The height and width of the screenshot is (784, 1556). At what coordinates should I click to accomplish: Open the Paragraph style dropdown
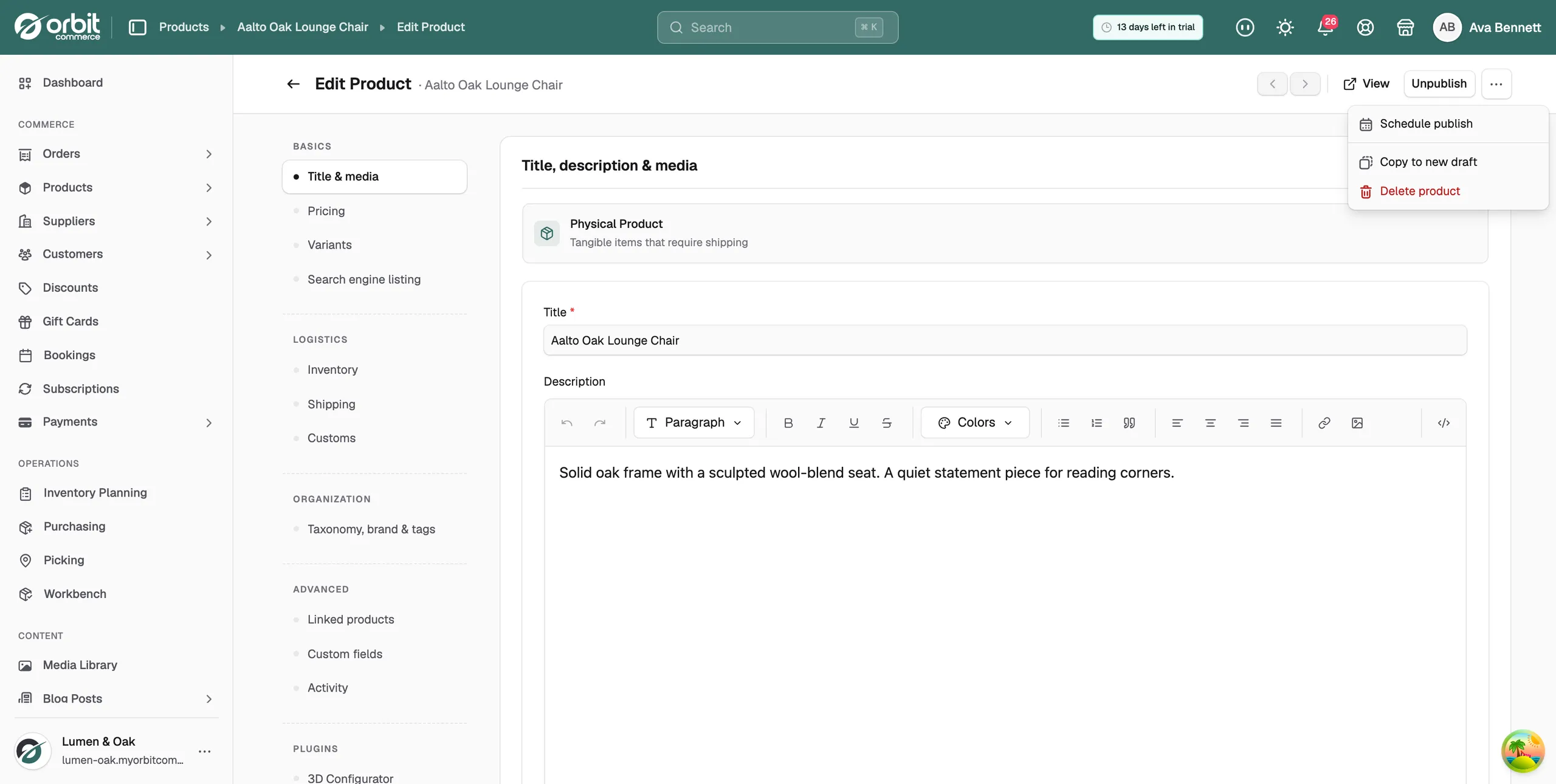pyautogui.click(x=694, y=422)
